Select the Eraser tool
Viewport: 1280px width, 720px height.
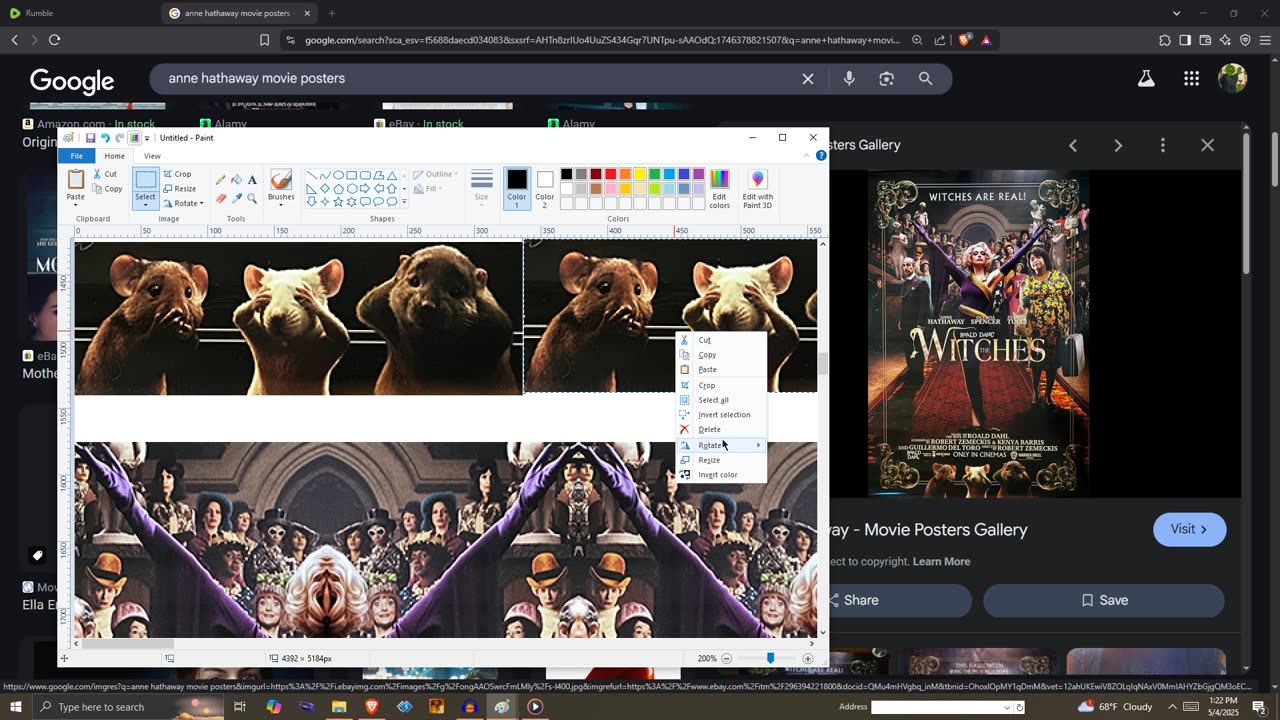coord(220,198)
